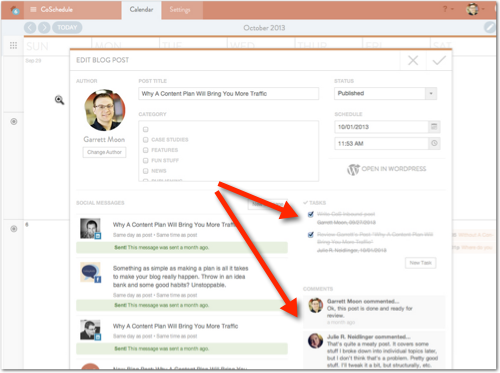500x373 pixels.
Task: Click Open in WordPress link
Action: click(387, 169)
